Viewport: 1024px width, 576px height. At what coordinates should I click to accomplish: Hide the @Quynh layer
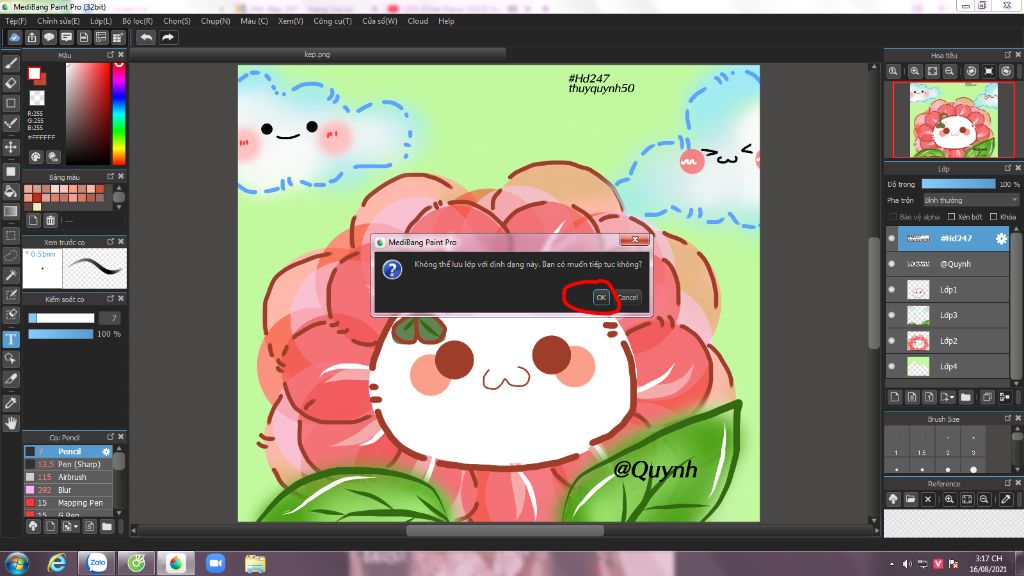pyautogui.click(x=891, y=264)
